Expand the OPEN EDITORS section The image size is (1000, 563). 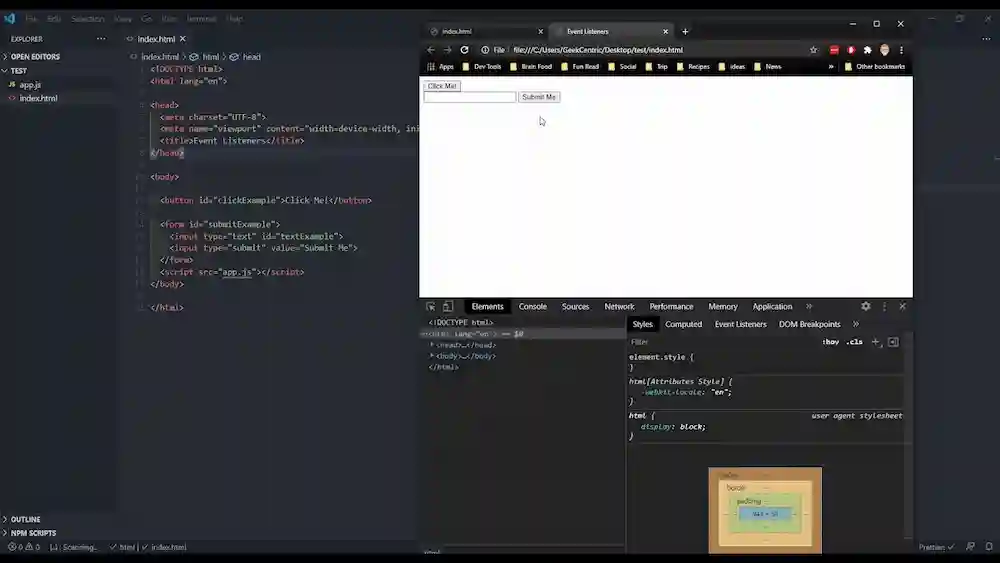(35, 57)
